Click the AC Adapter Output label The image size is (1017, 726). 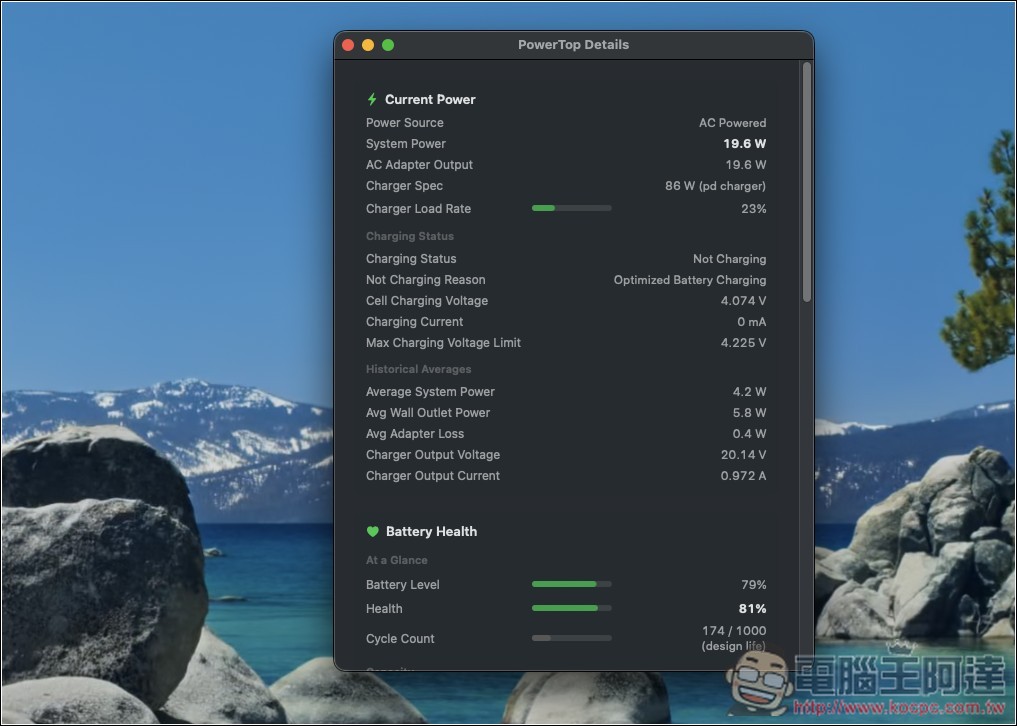coord(419,165)
